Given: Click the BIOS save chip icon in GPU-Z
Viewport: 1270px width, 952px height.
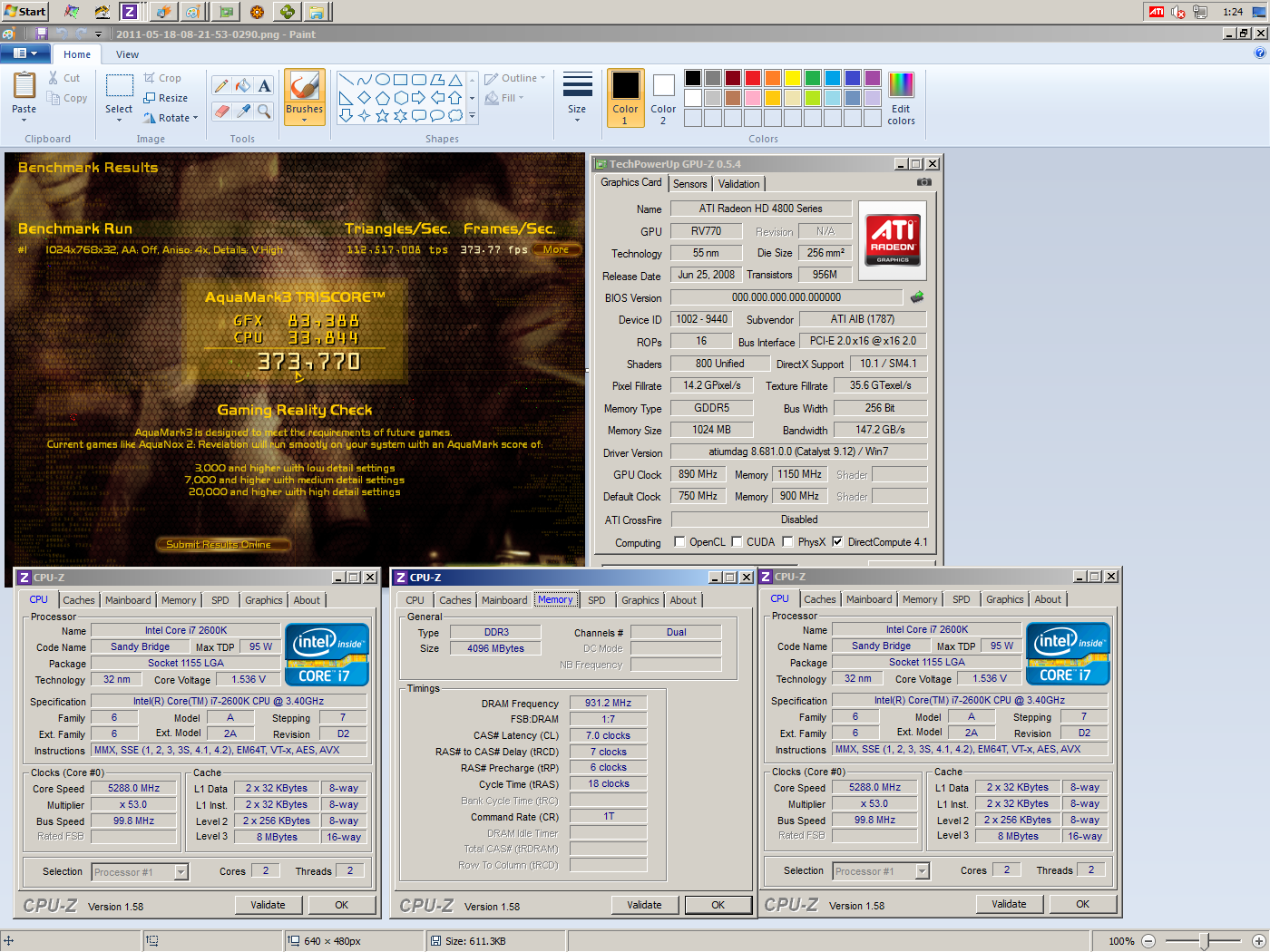Looking at the screenshot, I should point(917,297).
